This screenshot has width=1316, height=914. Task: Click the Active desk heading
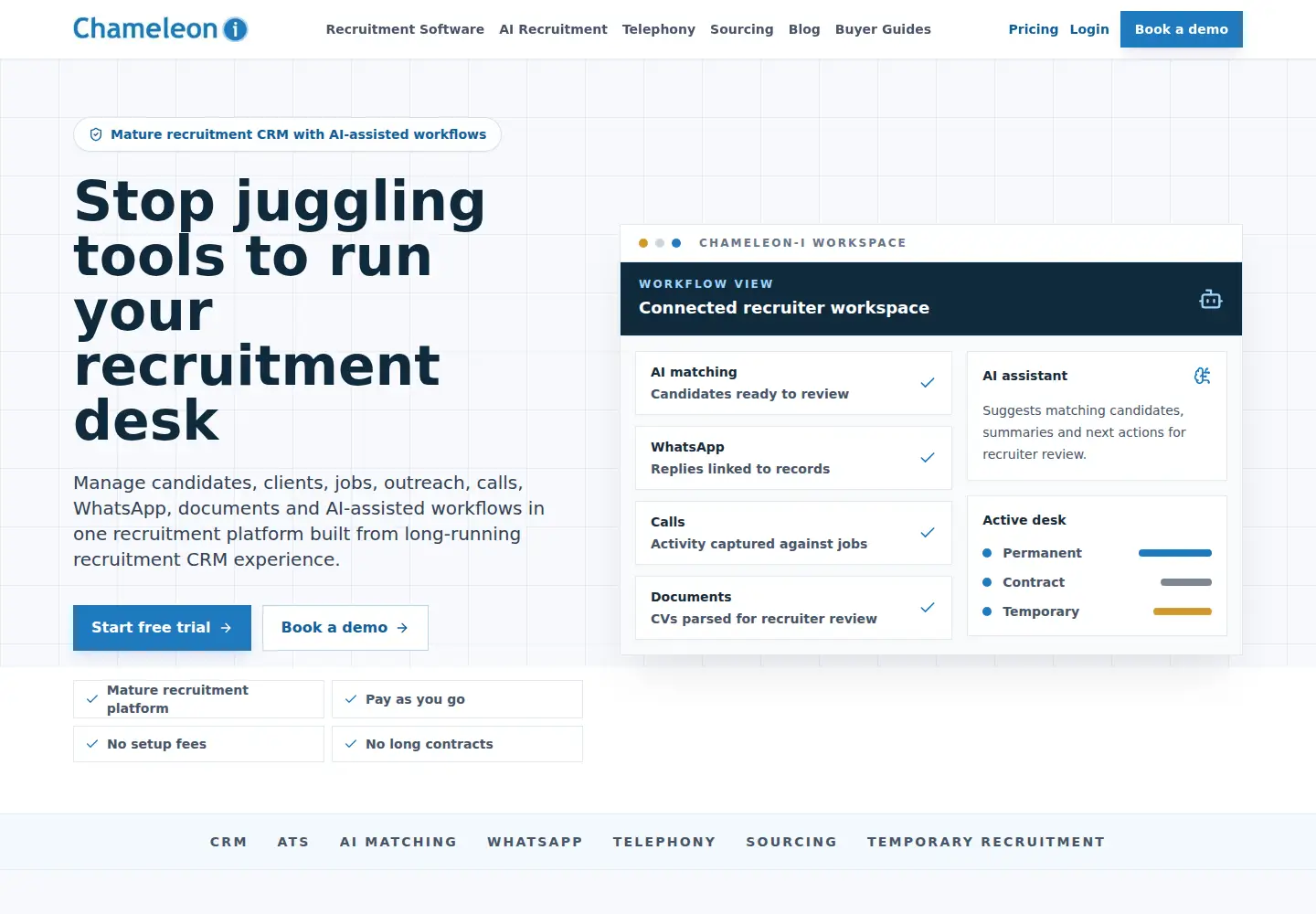point(1024,520)
